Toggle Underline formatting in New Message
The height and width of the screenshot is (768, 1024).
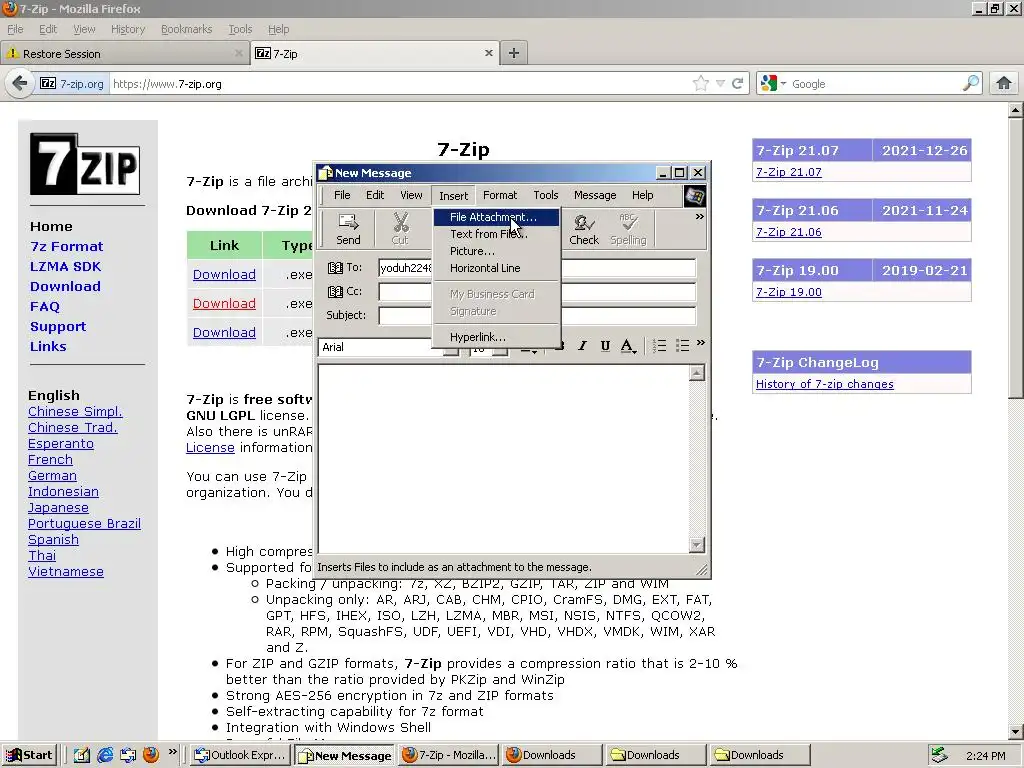605,346
